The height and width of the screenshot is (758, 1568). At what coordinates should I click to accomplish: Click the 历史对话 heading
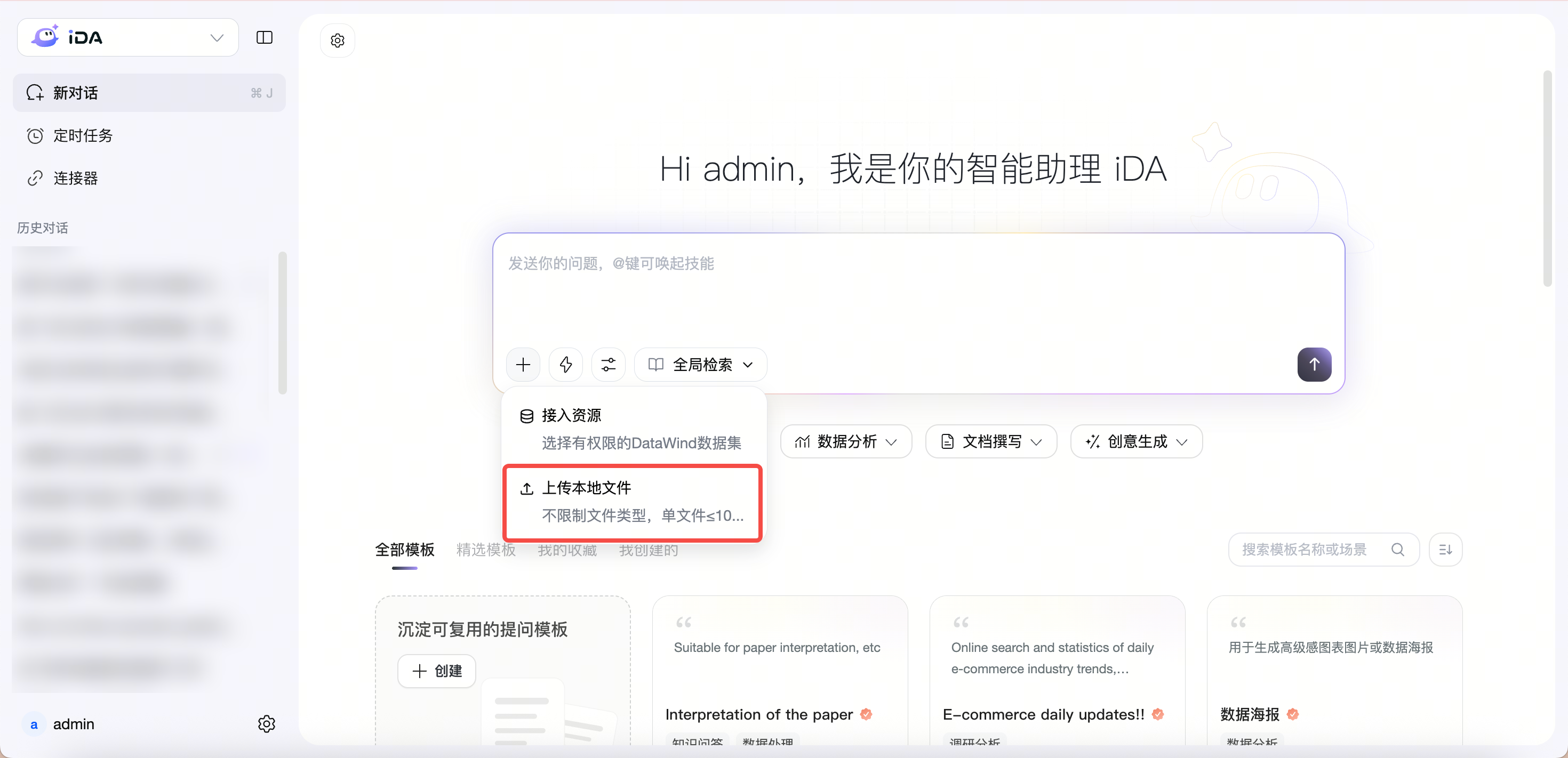(x=43, y=228)
